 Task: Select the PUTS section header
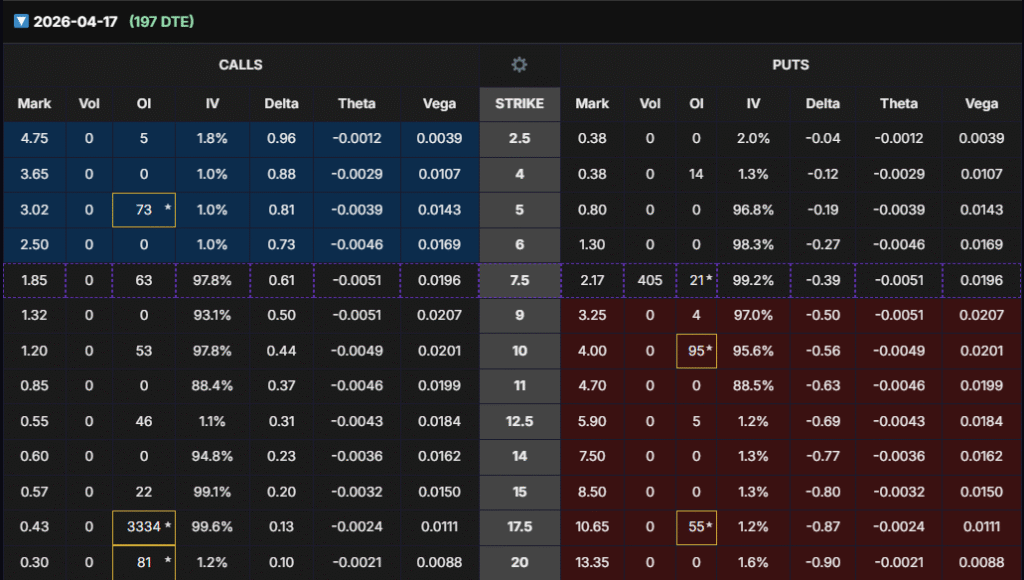click(791, 65)
